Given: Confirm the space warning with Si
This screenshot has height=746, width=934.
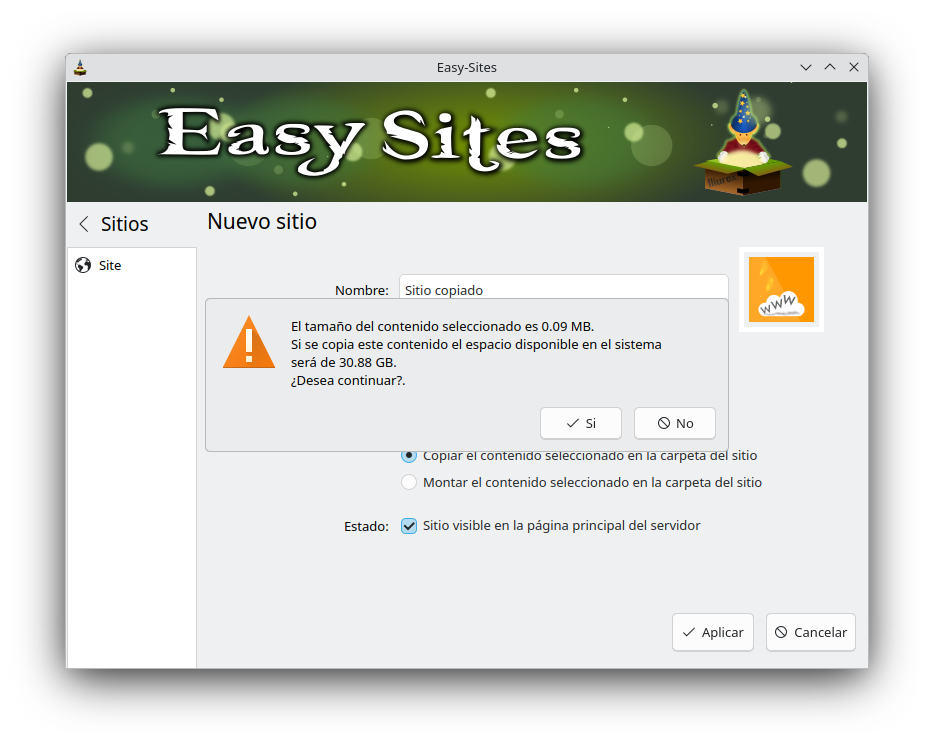Looking at the screenshot, I should tap(580, 423).
